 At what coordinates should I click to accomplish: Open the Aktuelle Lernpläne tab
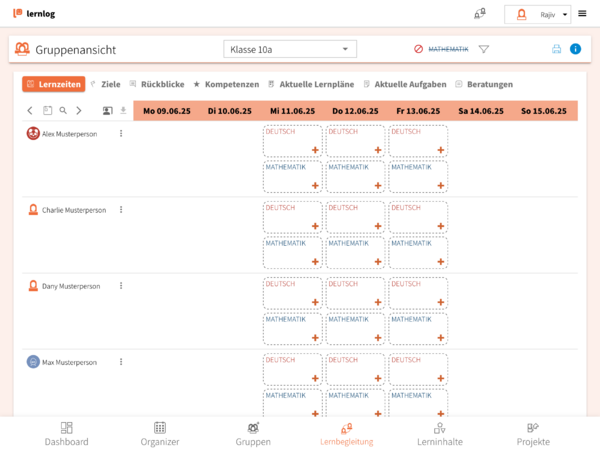click(x=316, y=84)
